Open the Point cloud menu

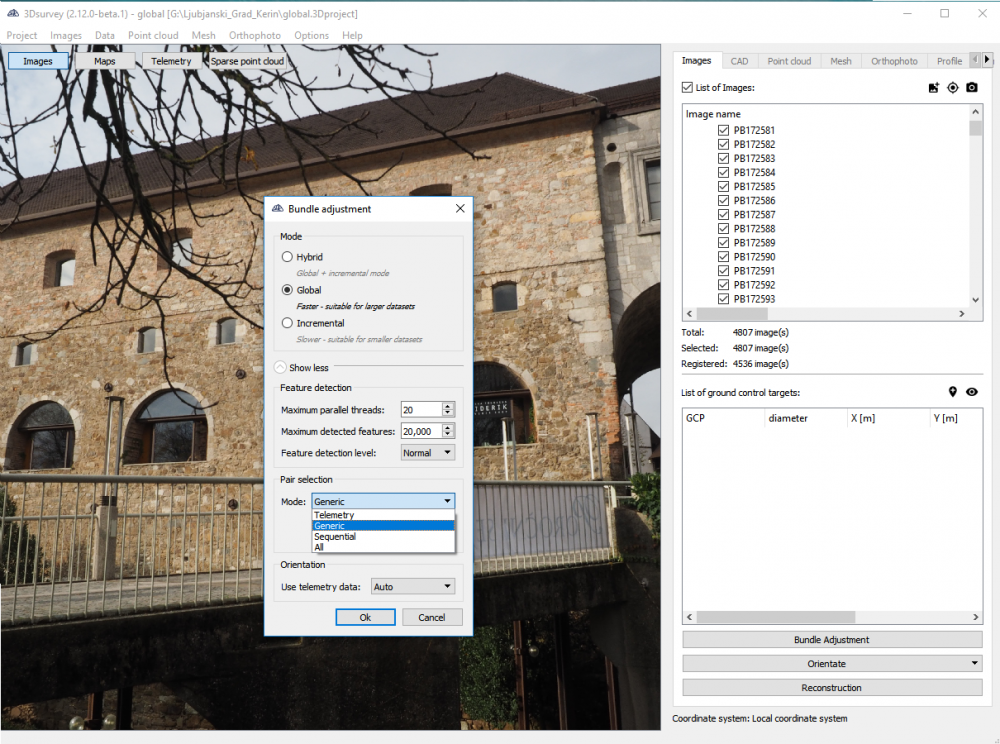click(x=153, y=35)
